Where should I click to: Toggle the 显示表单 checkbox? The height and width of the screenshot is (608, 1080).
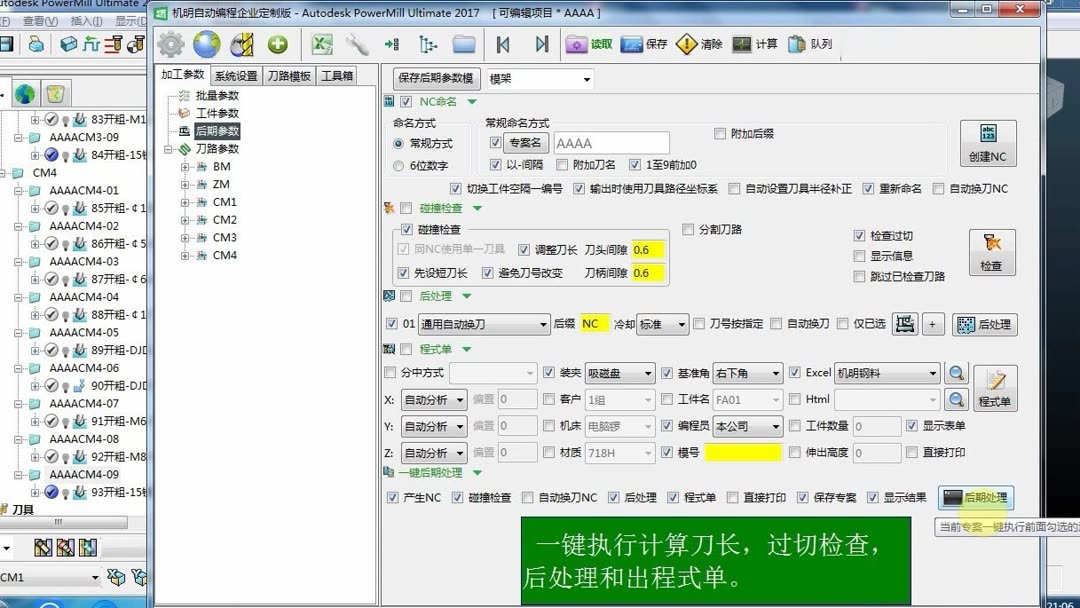pyautogui.click(x=912, y=425)
